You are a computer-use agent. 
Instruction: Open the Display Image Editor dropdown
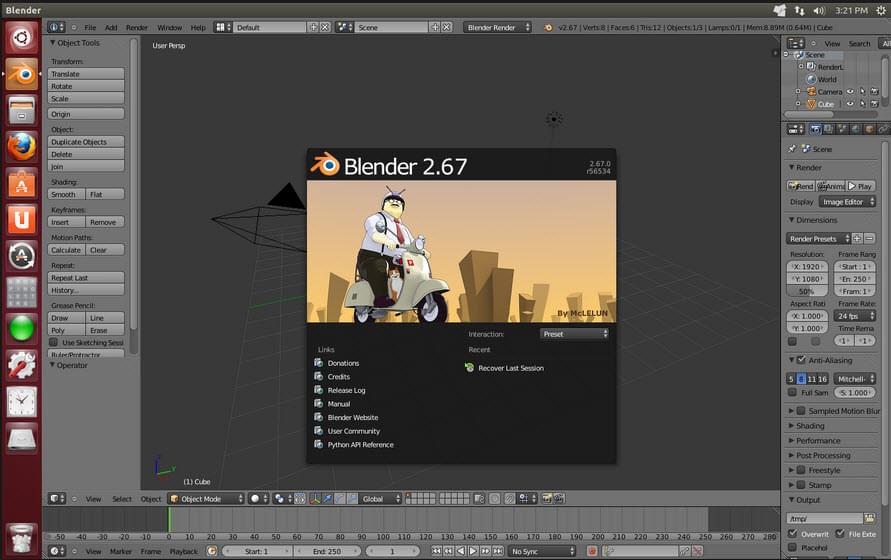point(847,202)
